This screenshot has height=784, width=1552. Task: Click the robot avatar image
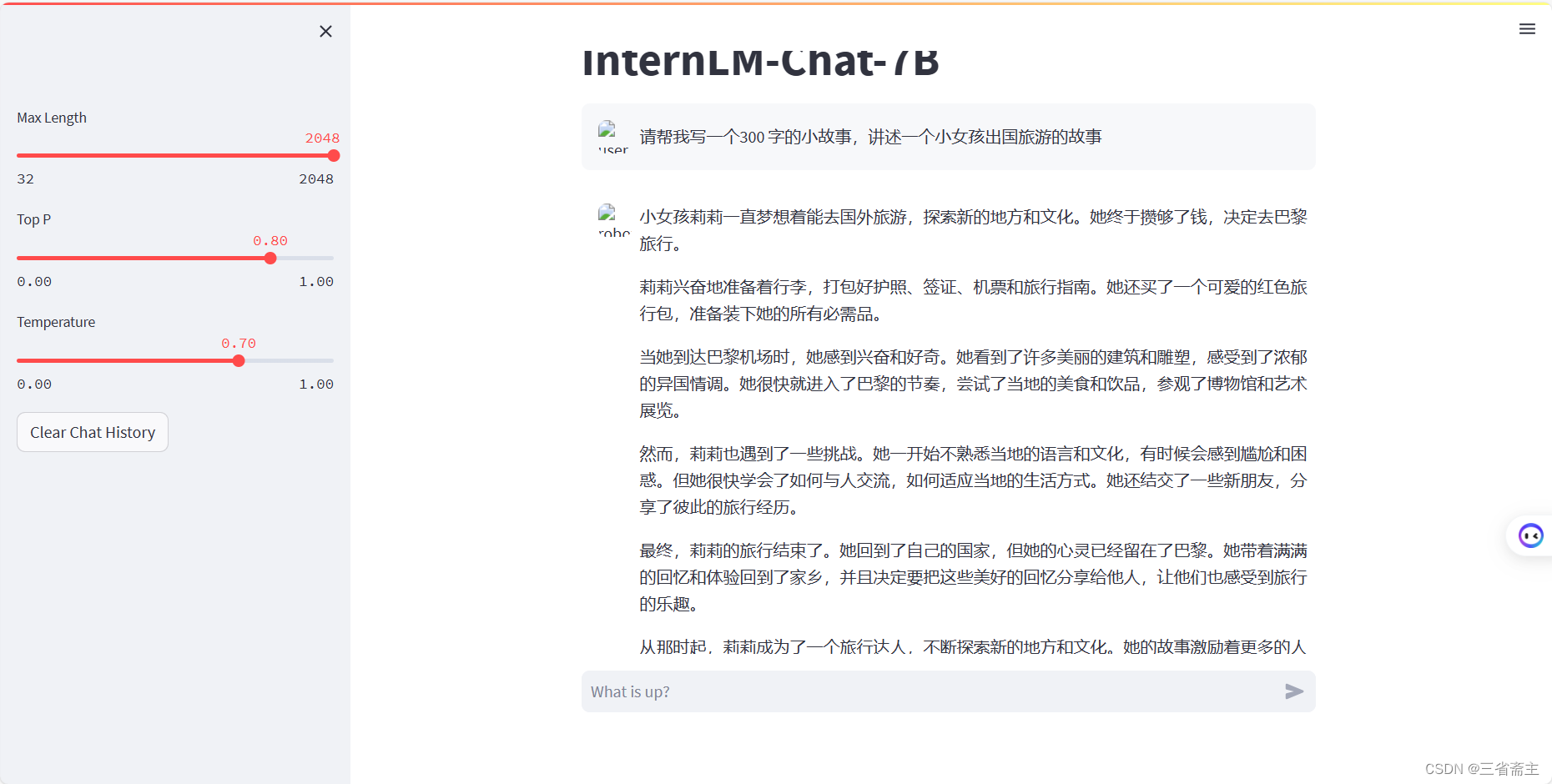coord(613,220)
